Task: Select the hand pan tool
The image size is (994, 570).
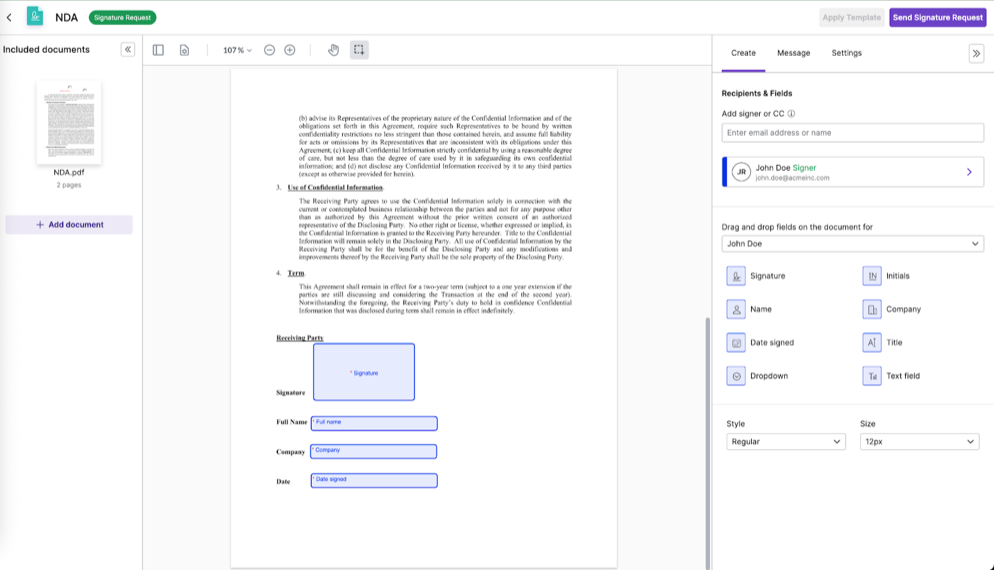Action: click(x=334, y=50)
